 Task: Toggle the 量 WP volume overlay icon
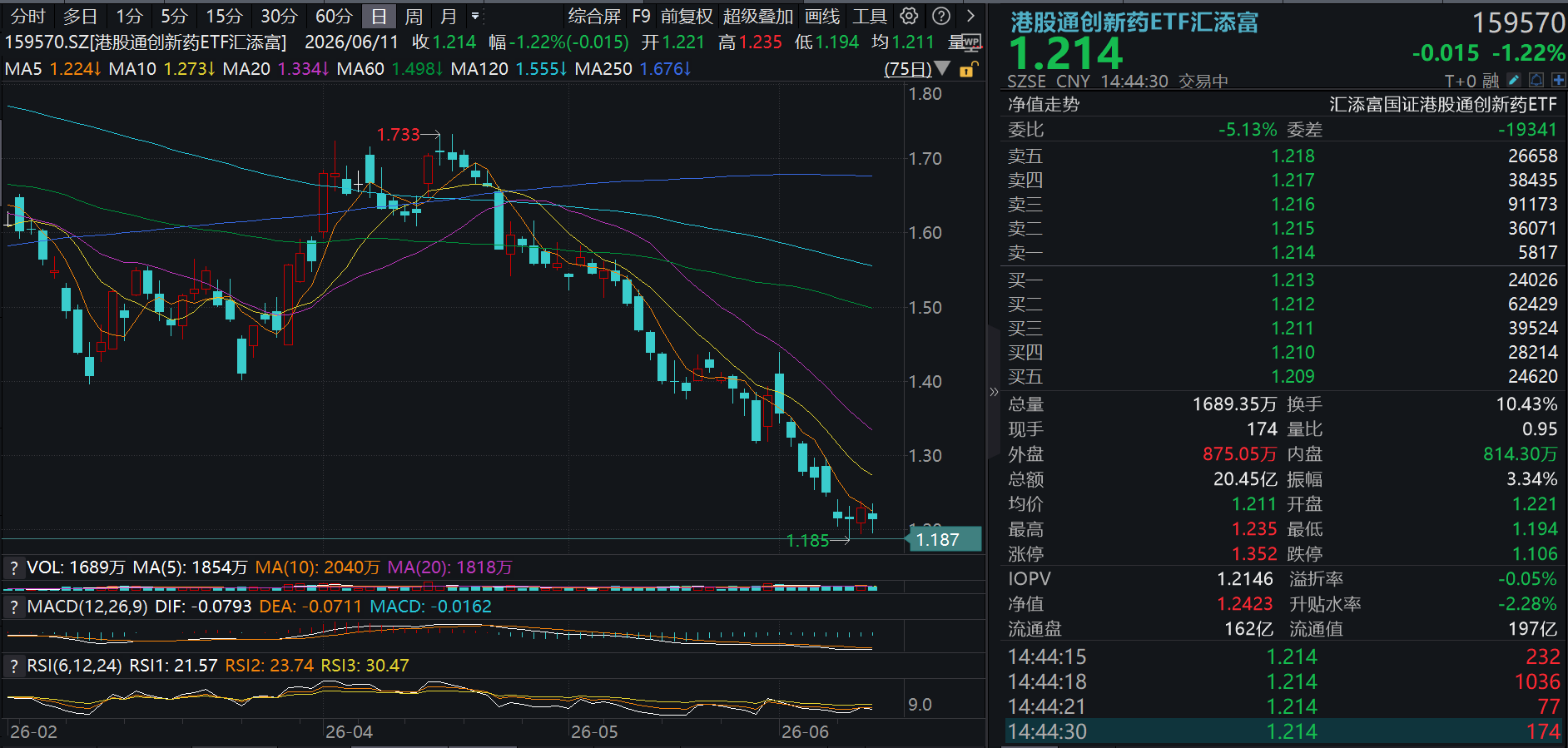(965, 42)
